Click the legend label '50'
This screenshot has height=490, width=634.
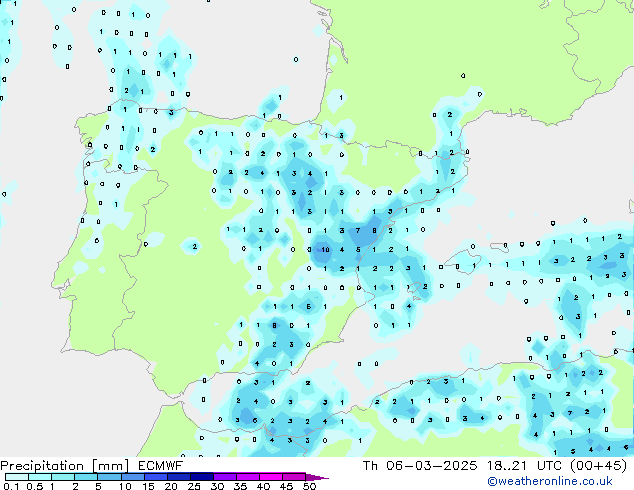coord(309,486)
